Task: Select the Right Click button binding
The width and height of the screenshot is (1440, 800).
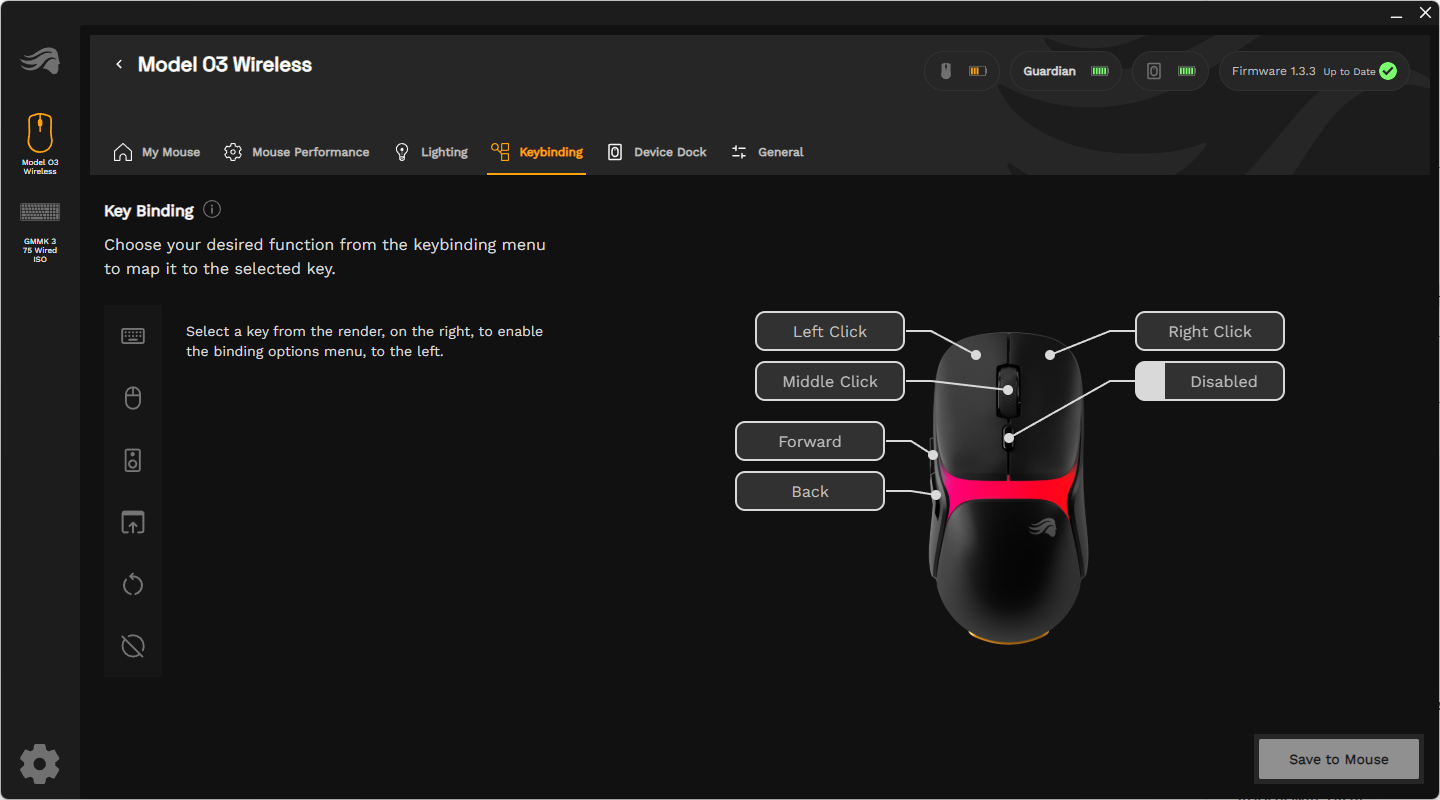Action: point(1210,331)
